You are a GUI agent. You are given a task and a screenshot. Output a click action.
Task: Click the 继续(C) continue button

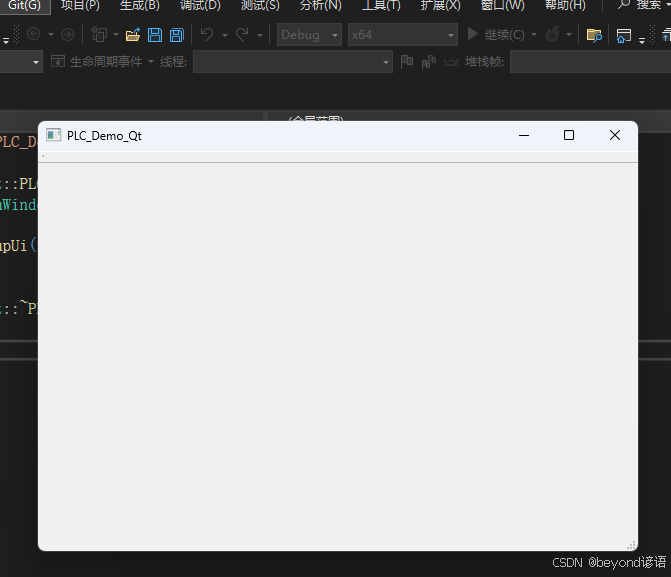(496, 34)
